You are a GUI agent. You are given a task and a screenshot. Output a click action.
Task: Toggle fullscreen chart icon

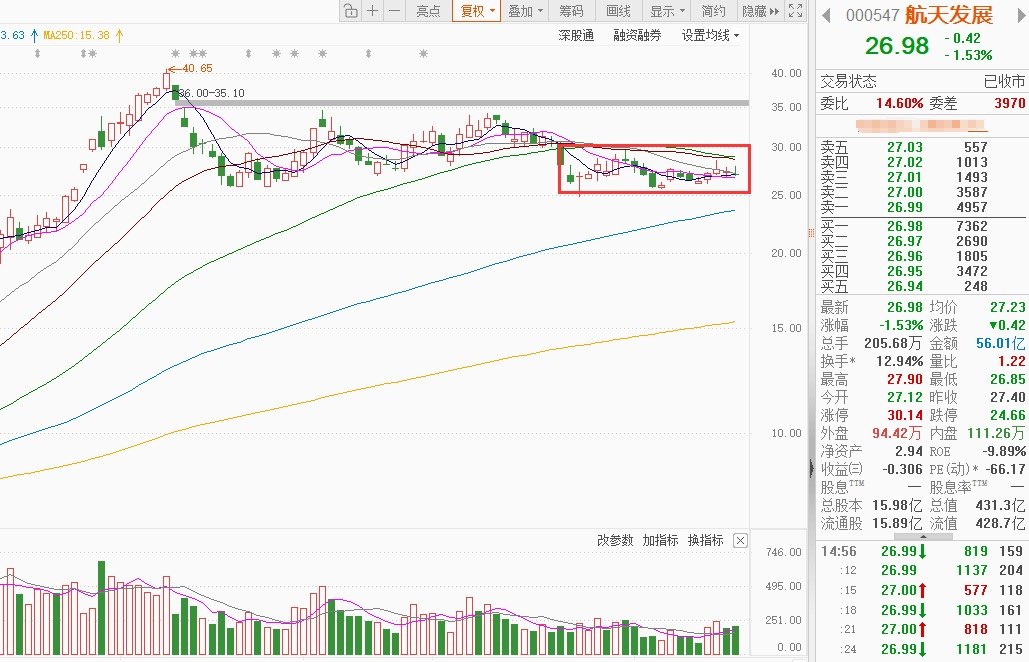(795, 10)
